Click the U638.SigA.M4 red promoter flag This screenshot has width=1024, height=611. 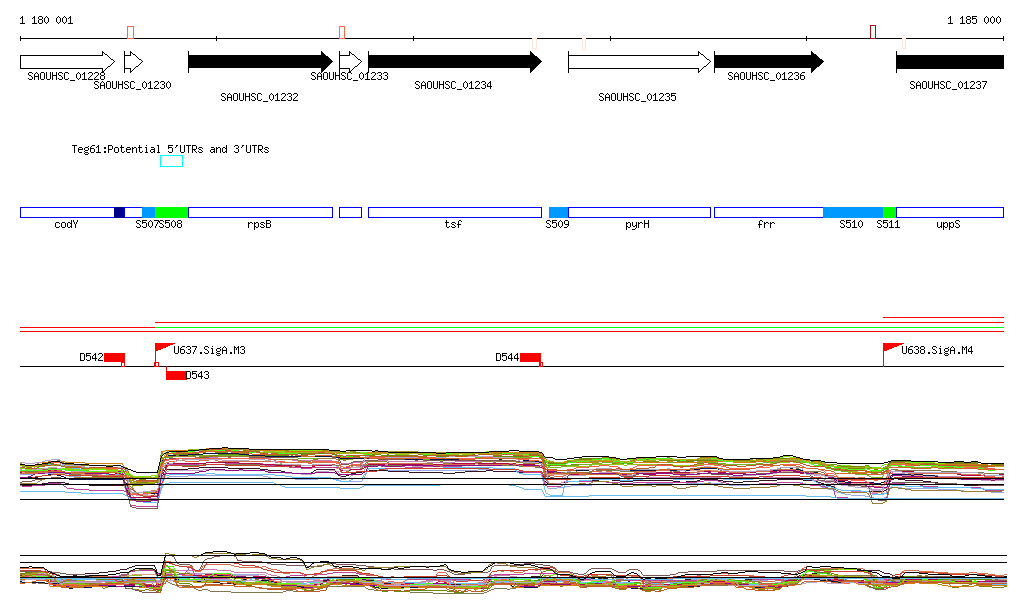pyautogui.click(x=892, y=347)
